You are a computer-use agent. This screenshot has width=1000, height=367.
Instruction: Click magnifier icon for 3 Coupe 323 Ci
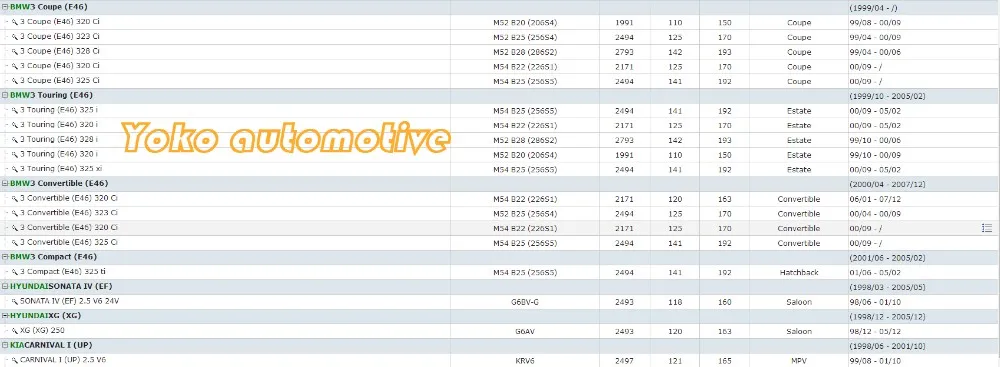point(15,36)
